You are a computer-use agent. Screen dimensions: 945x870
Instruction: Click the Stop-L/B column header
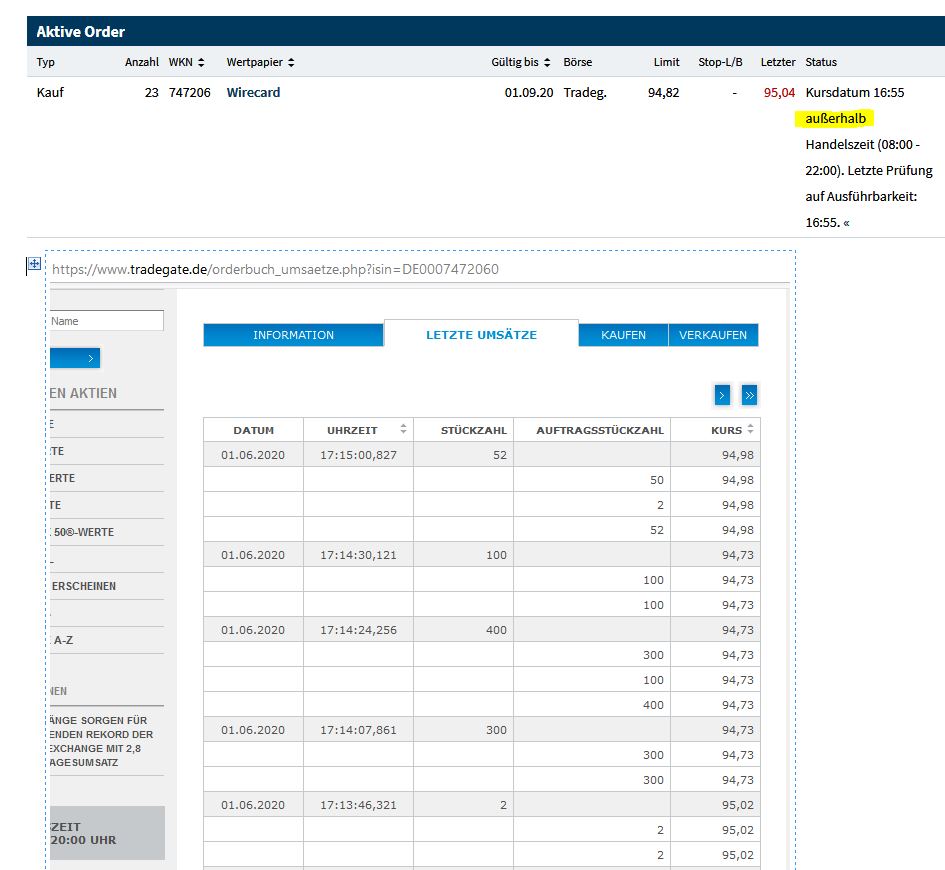click(x=720, y=62)
